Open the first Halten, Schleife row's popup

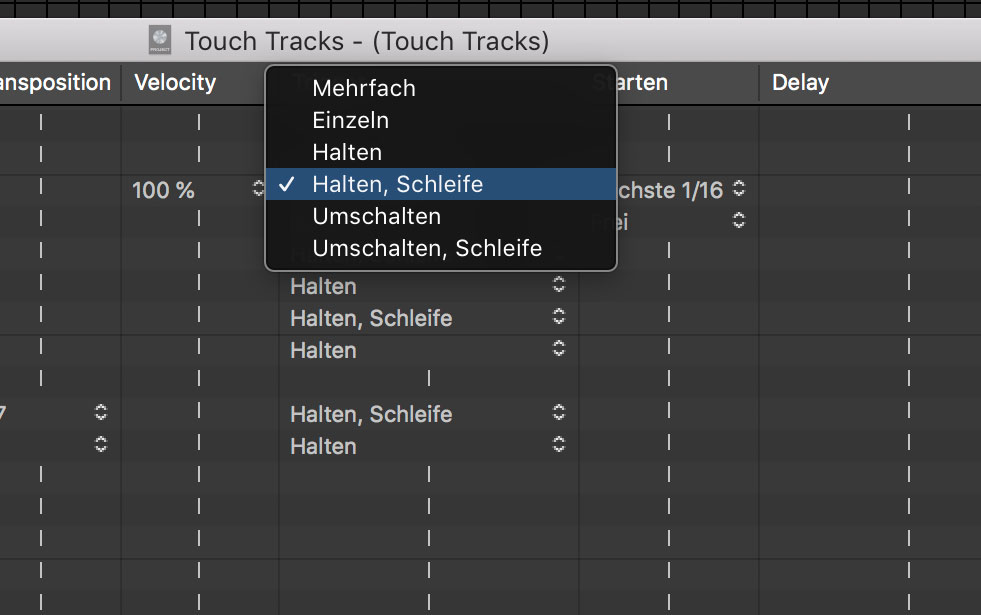(559, 317)
